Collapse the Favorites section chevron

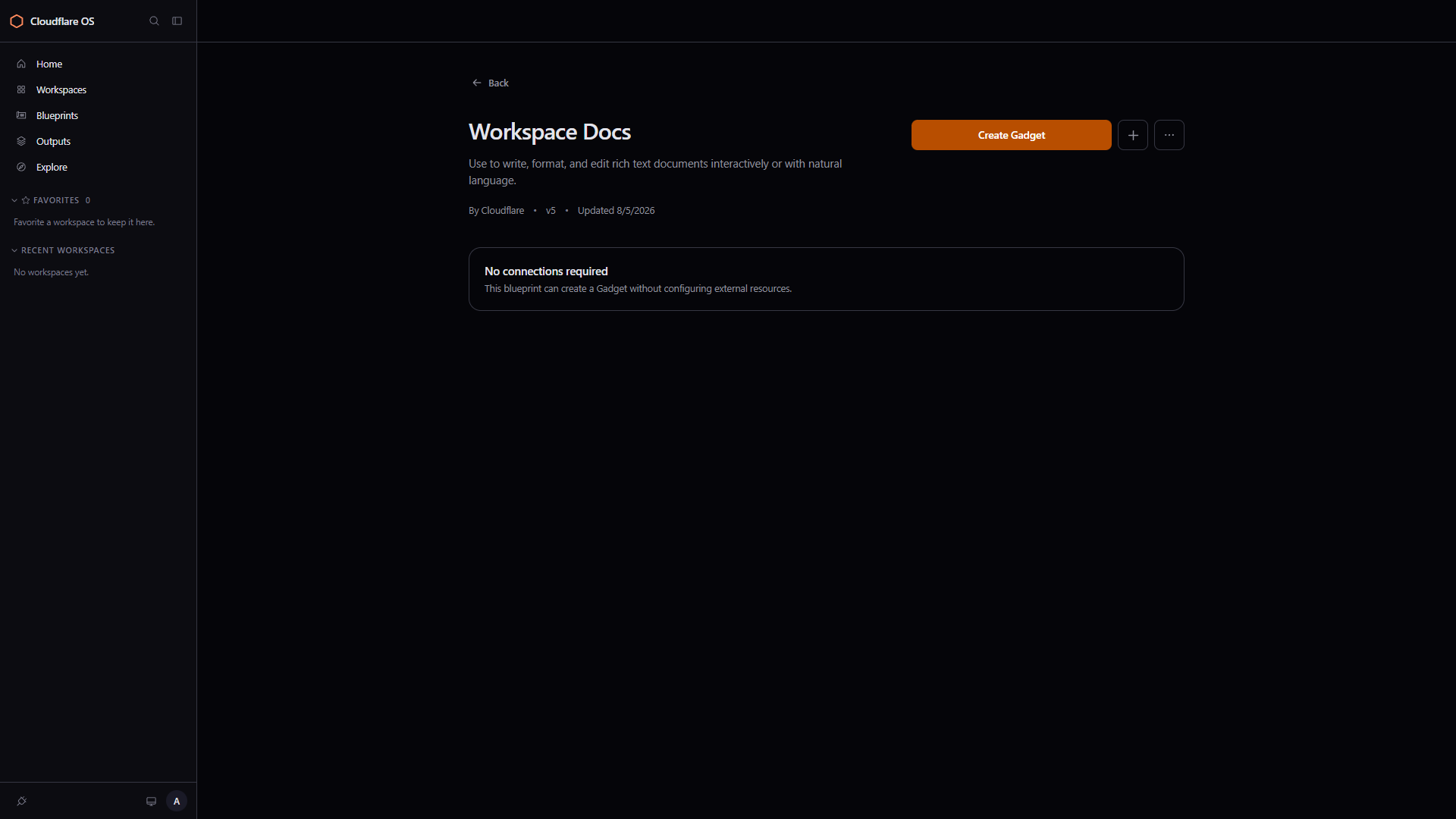(14, 200)
